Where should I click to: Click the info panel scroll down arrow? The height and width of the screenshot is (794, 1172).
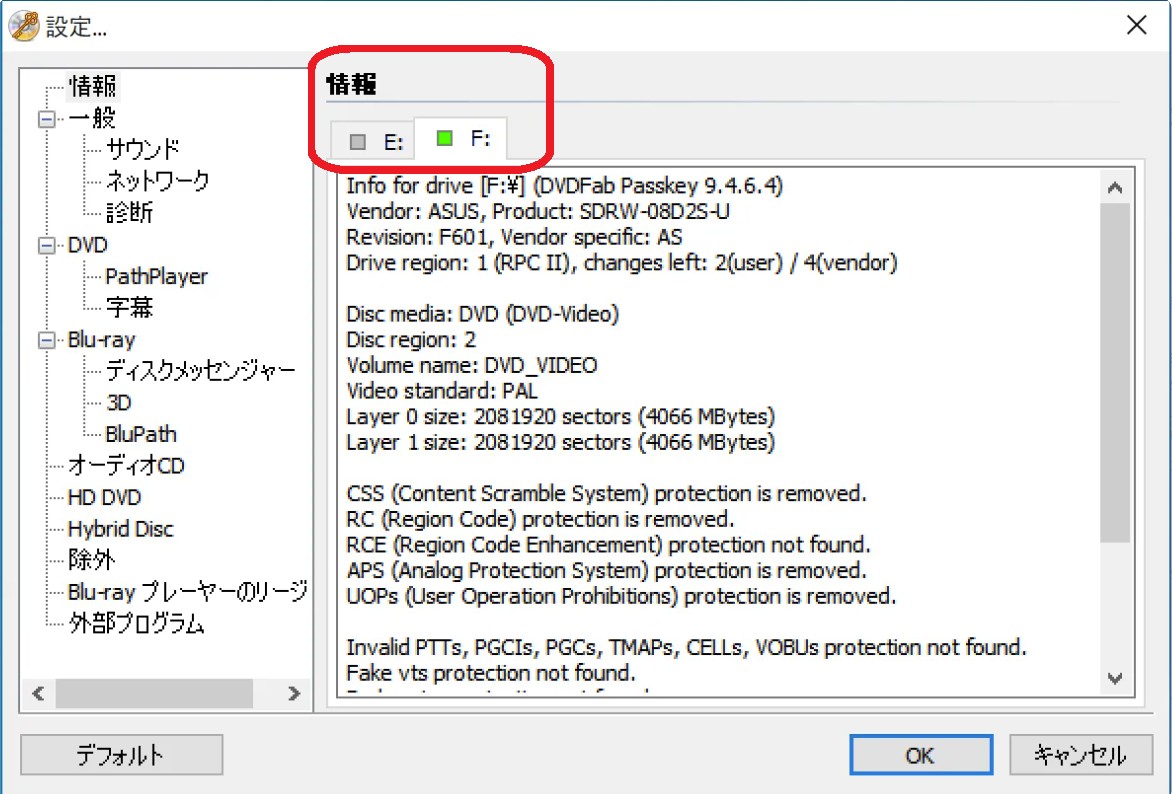point(1115,679)
